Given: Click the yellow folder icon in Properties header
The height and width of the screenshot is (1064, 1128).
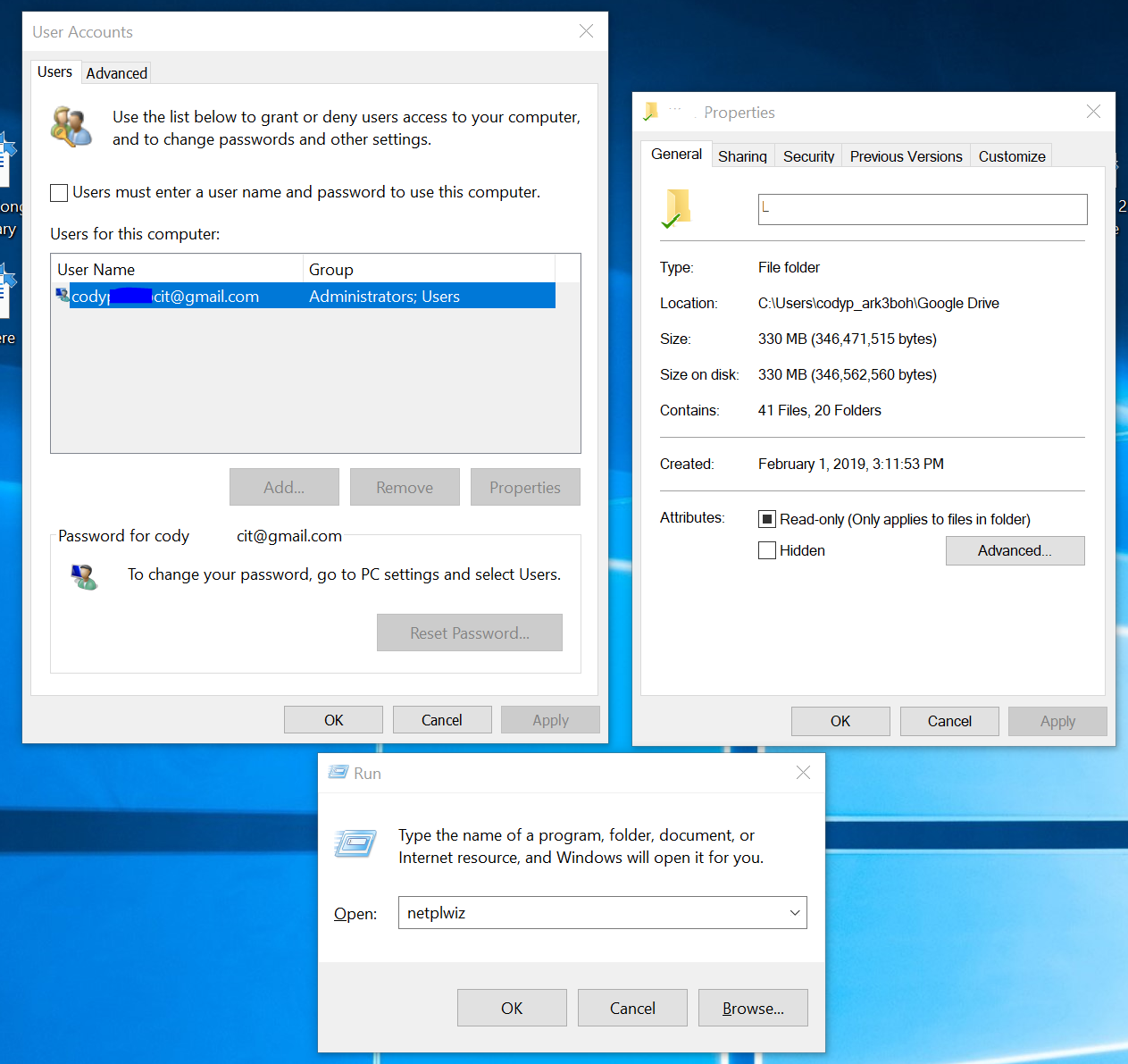Looking at the screenshot, I should pyautogui.click(x=651, y=111).
